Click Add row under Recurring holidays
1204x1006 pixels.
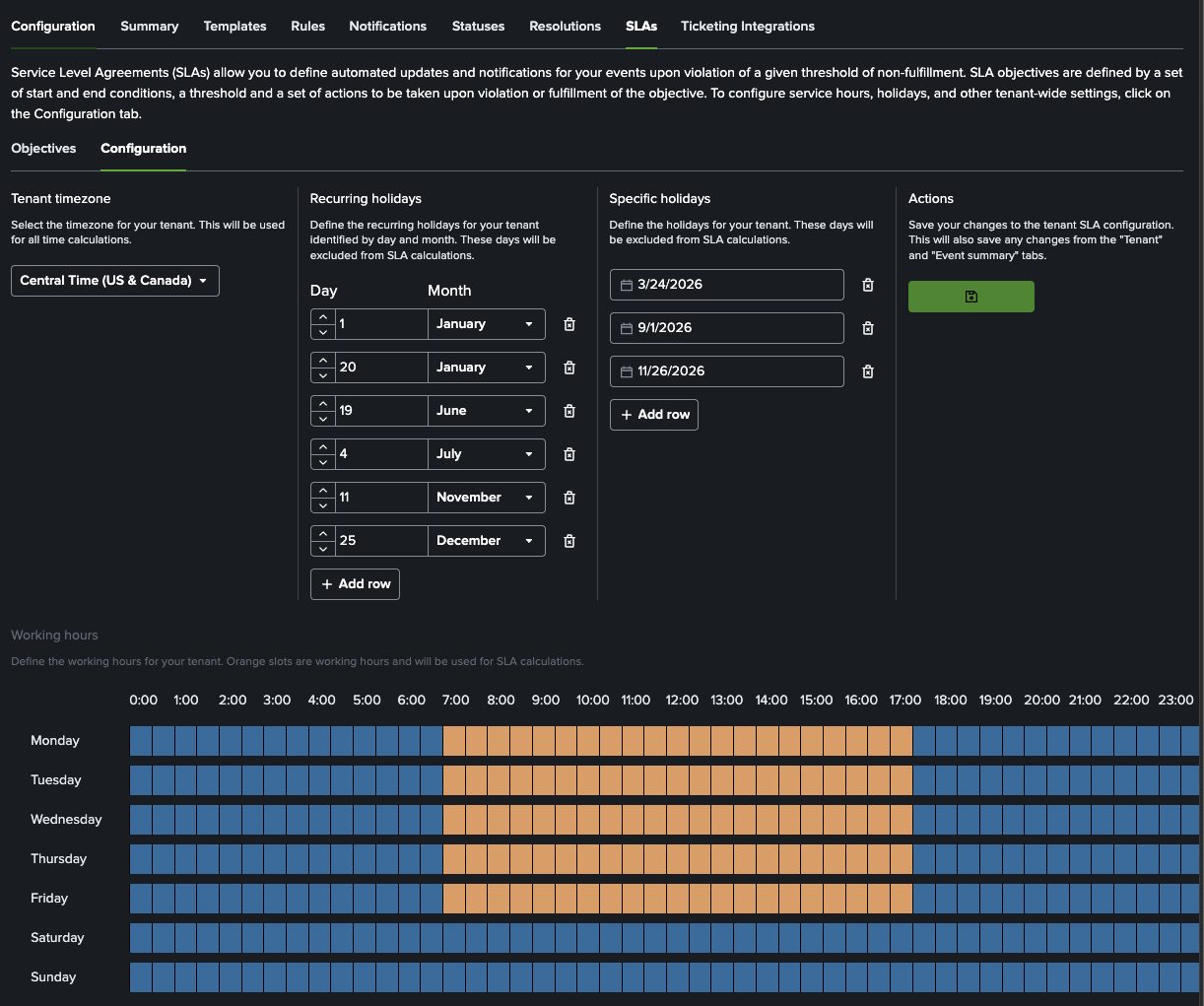(355, 584)
